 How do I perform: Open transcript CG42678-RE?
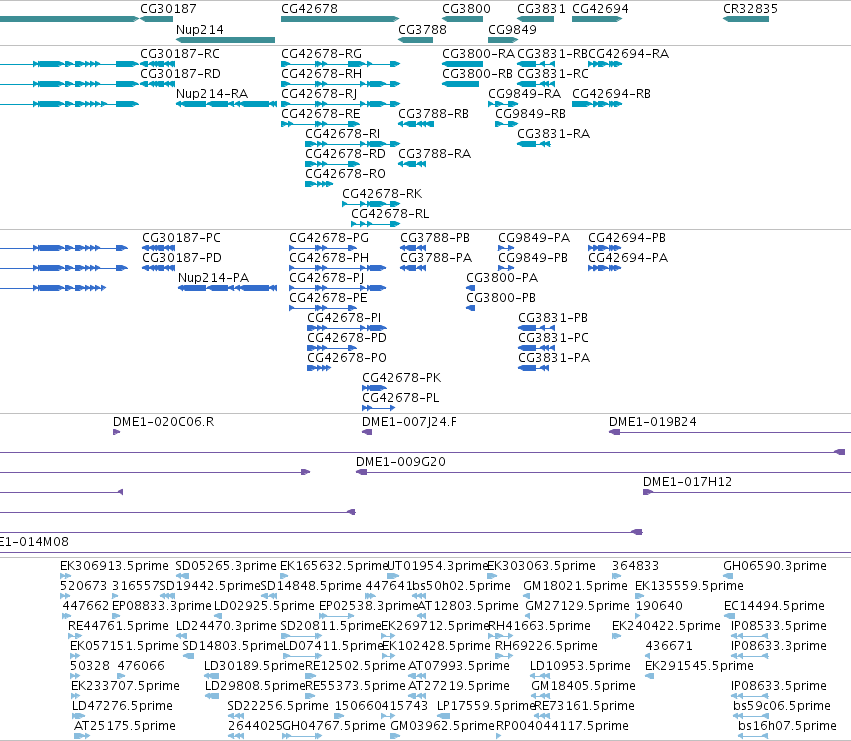coord(320,114)
